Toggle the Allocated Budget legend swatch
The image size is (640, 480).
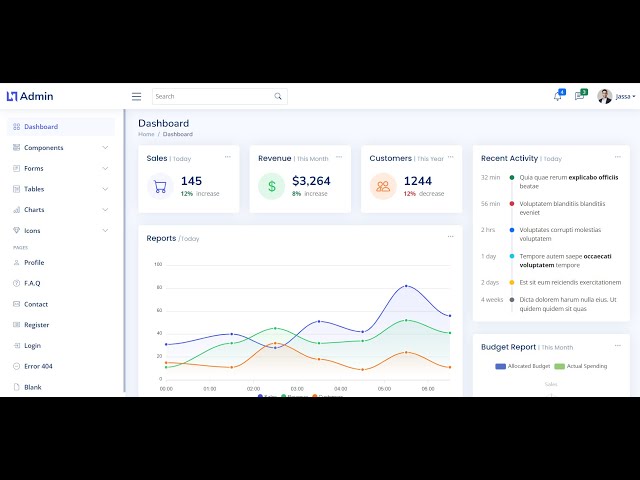(x=500, y=367)
